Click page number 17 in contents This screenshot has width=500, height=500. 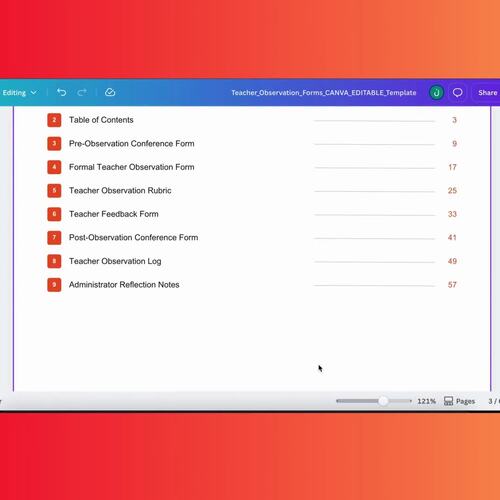[452, 167]
